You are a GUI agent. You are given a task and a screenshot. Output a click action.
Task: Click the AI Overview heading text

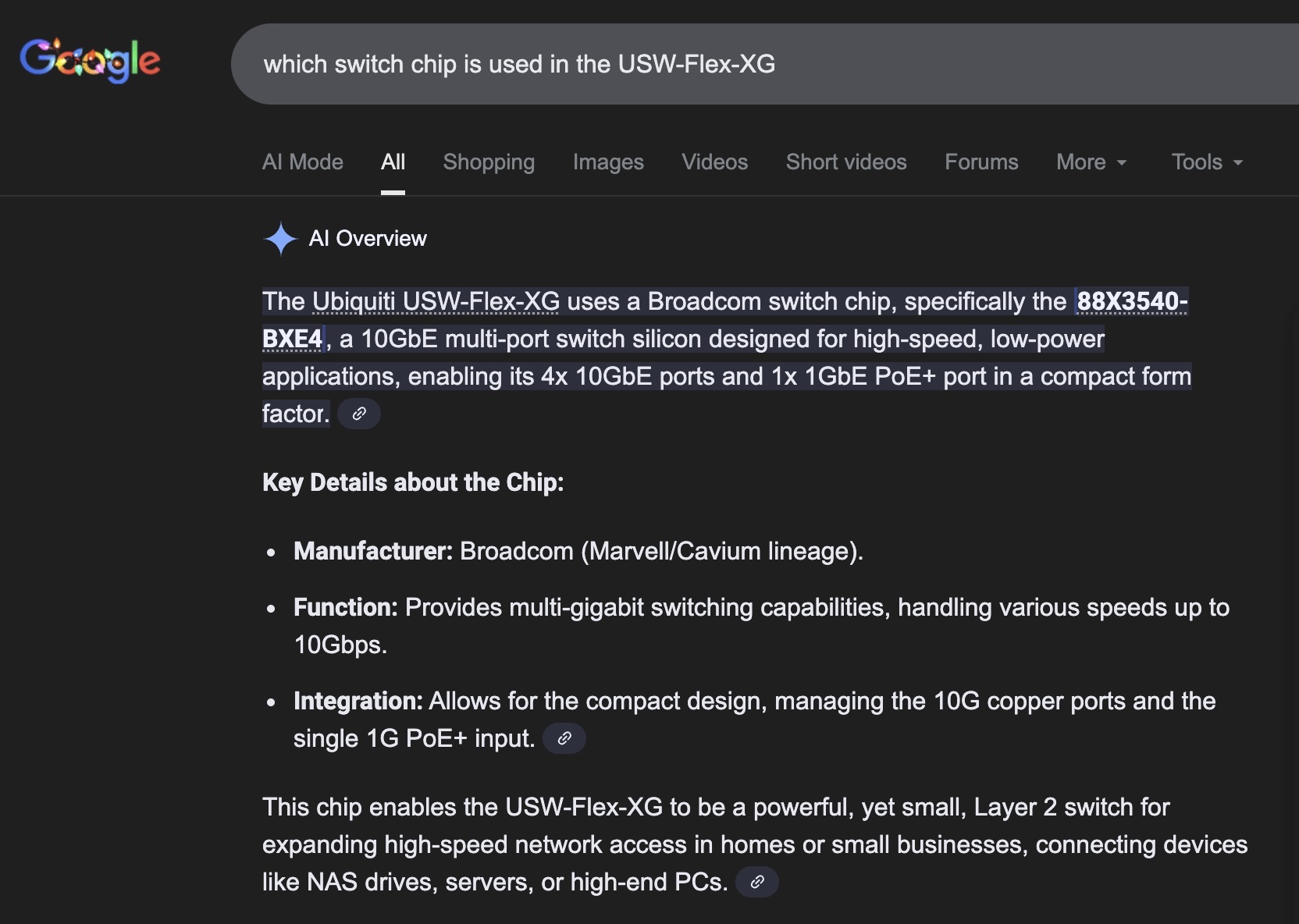(368, 239)
